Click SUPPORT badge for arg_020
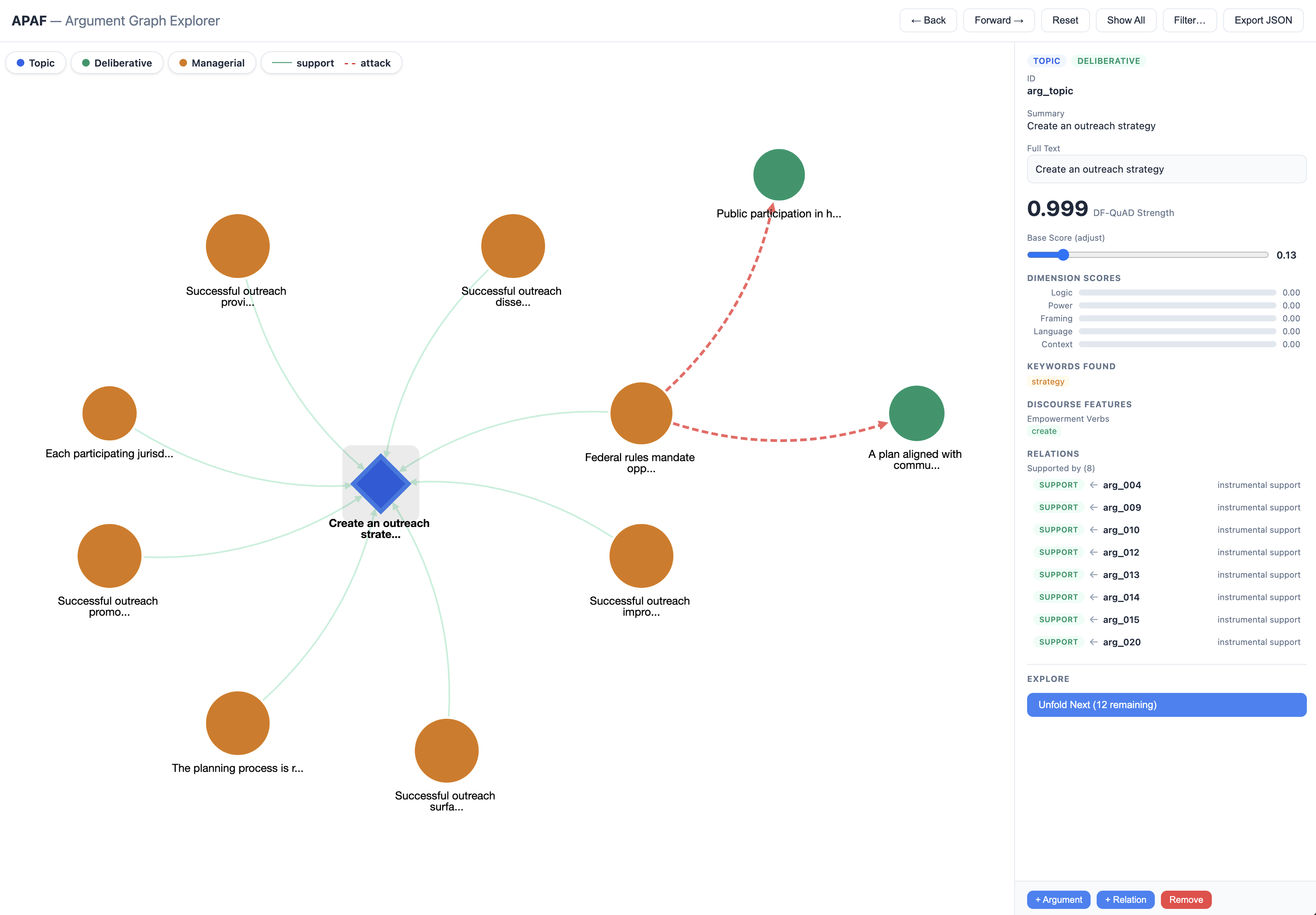The width and height of the screenshot is (1316, 915). click(x=1058, y=642)
